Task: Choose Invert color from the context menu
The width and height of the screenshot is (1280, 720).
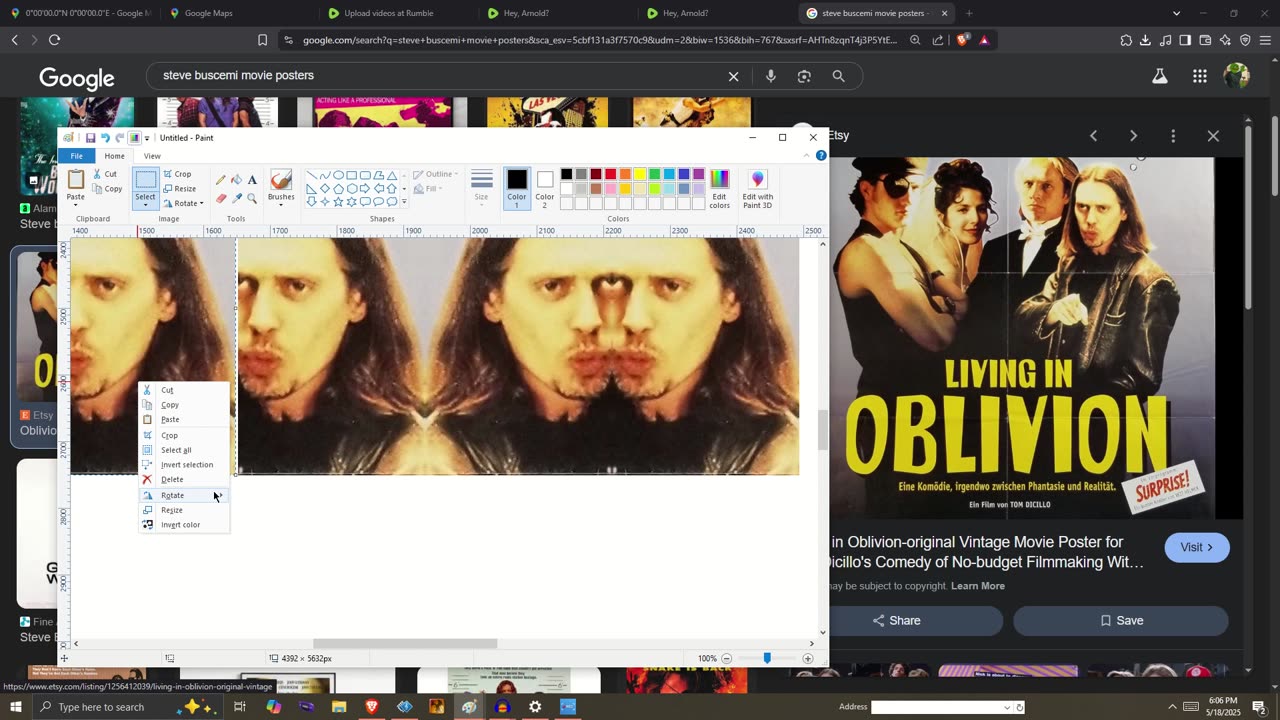Action: coord(184,525)
